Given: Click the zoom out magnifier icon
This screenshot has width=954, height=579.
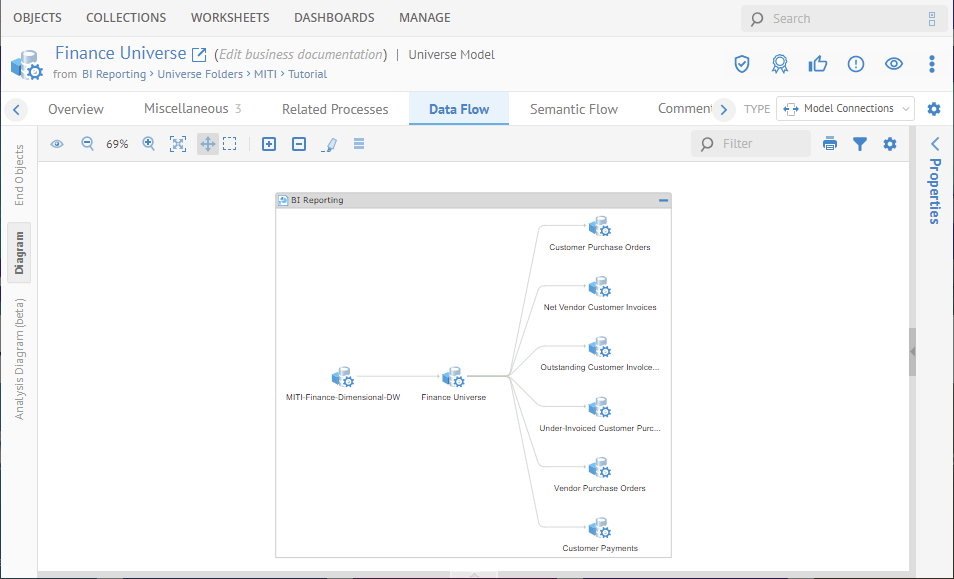Looking at the screenshot, I should click(87, 144).
